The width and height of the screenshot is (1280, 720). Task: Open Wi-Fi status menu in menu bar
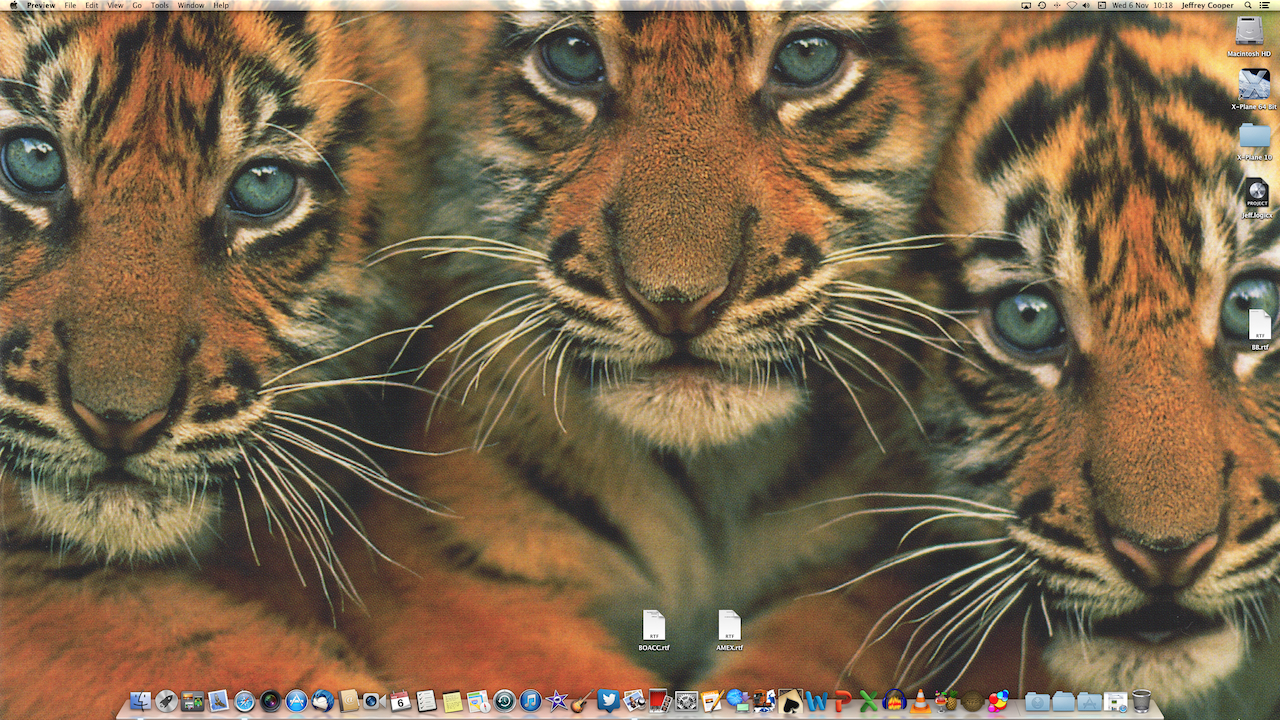[1072, 5]
